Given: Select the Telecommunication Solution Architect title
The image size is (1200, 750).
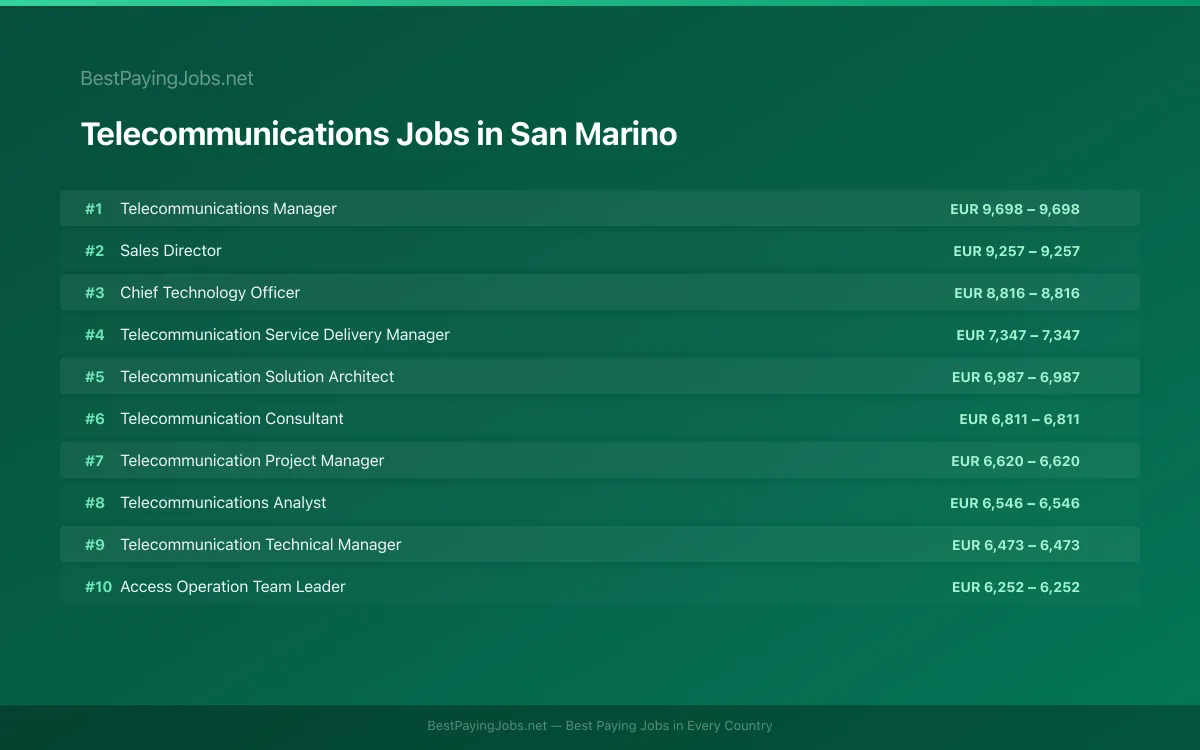Looking at the screenshot, I should point(257,376).
